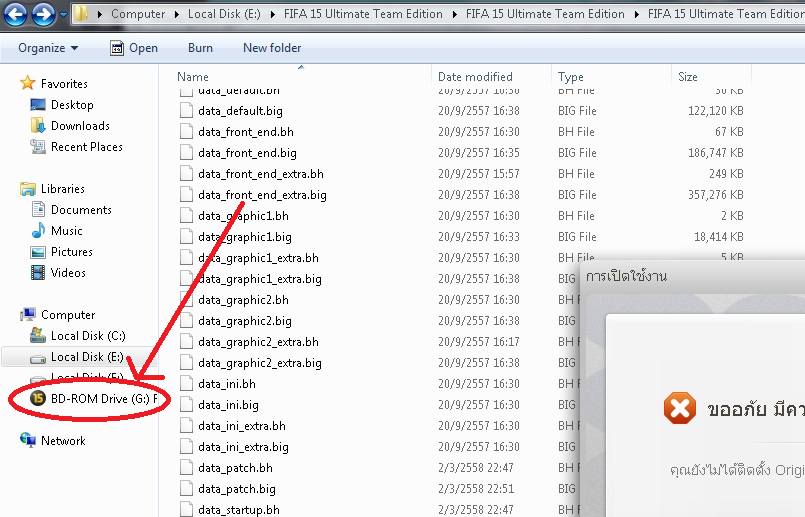This screenshot has height=517, width=805.
Task: Click the 122,120 KB size cell
Action: (716, 111)
